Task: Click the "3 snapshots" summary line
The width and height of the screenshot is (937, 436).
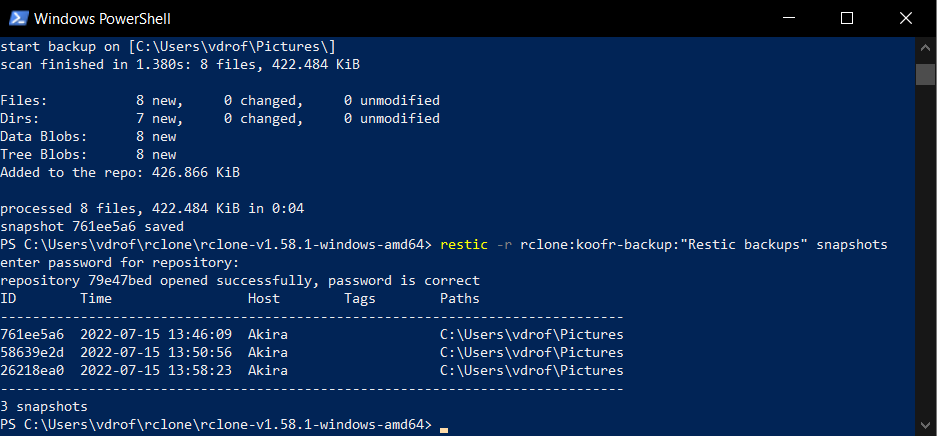Action: pos(44,407)
